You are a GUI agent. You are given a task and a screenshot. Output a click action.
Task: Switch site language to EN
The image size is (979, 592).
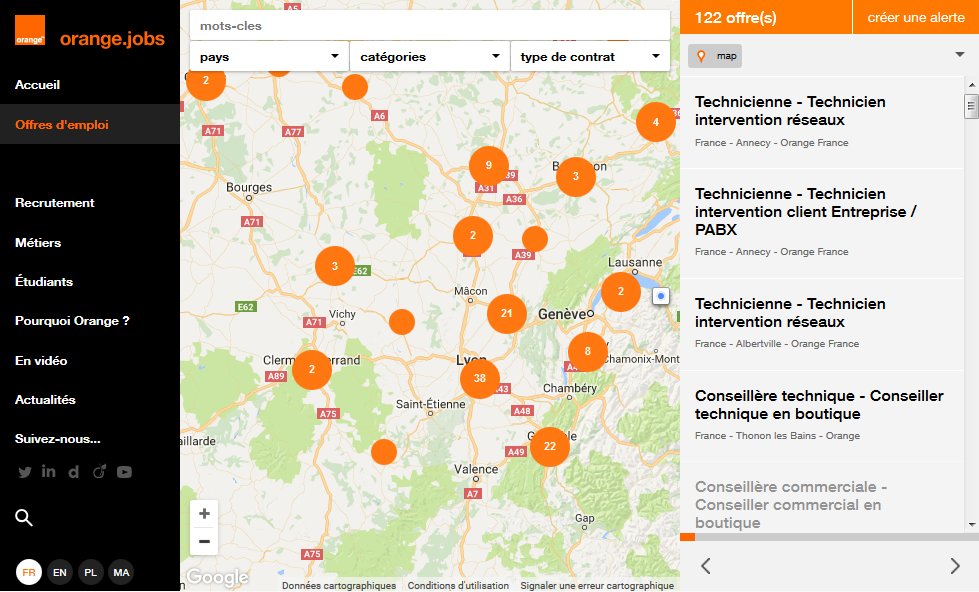tap(60, 572)
